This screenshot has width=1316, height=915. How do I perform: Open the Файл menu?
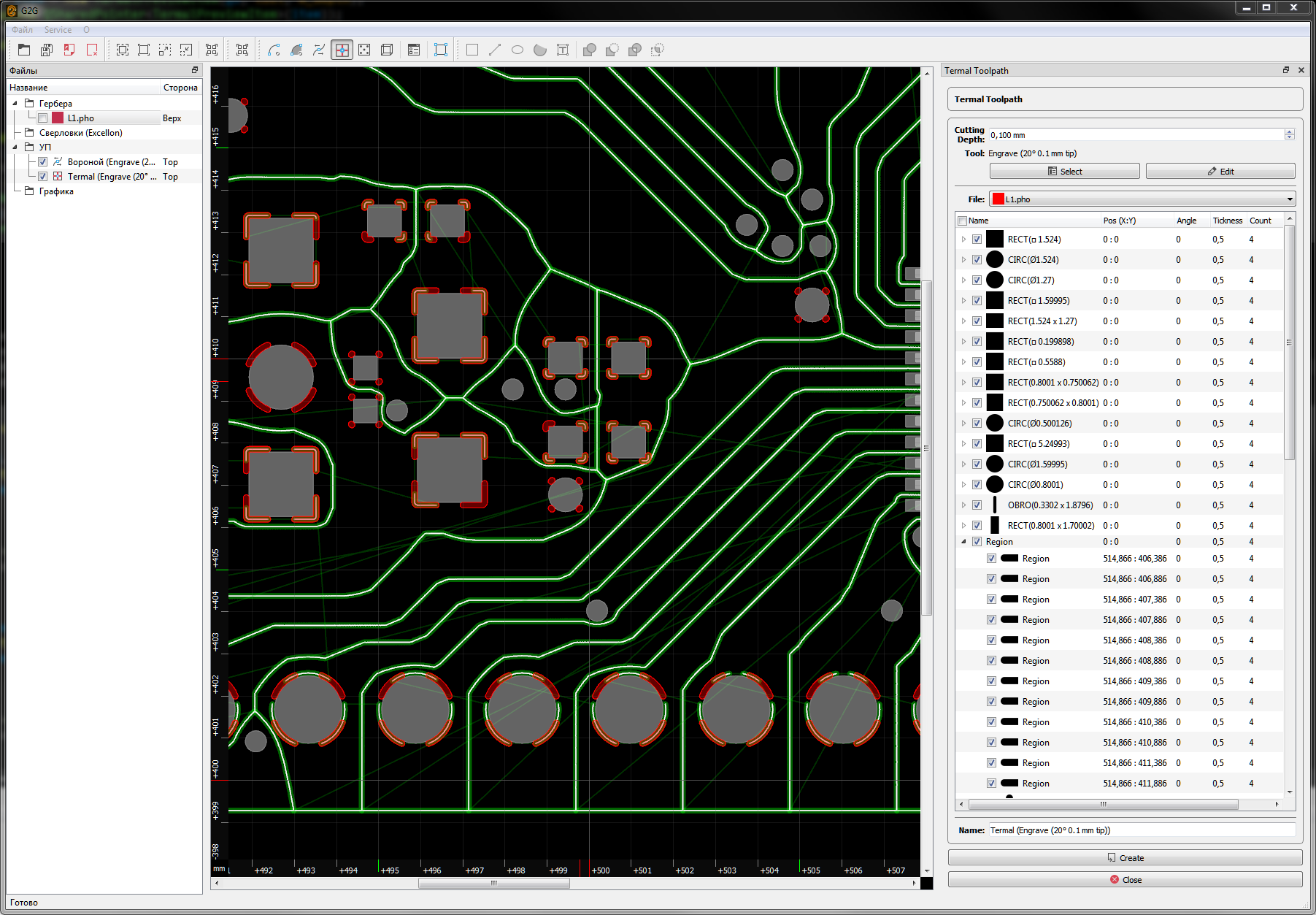tap(22, 30)
